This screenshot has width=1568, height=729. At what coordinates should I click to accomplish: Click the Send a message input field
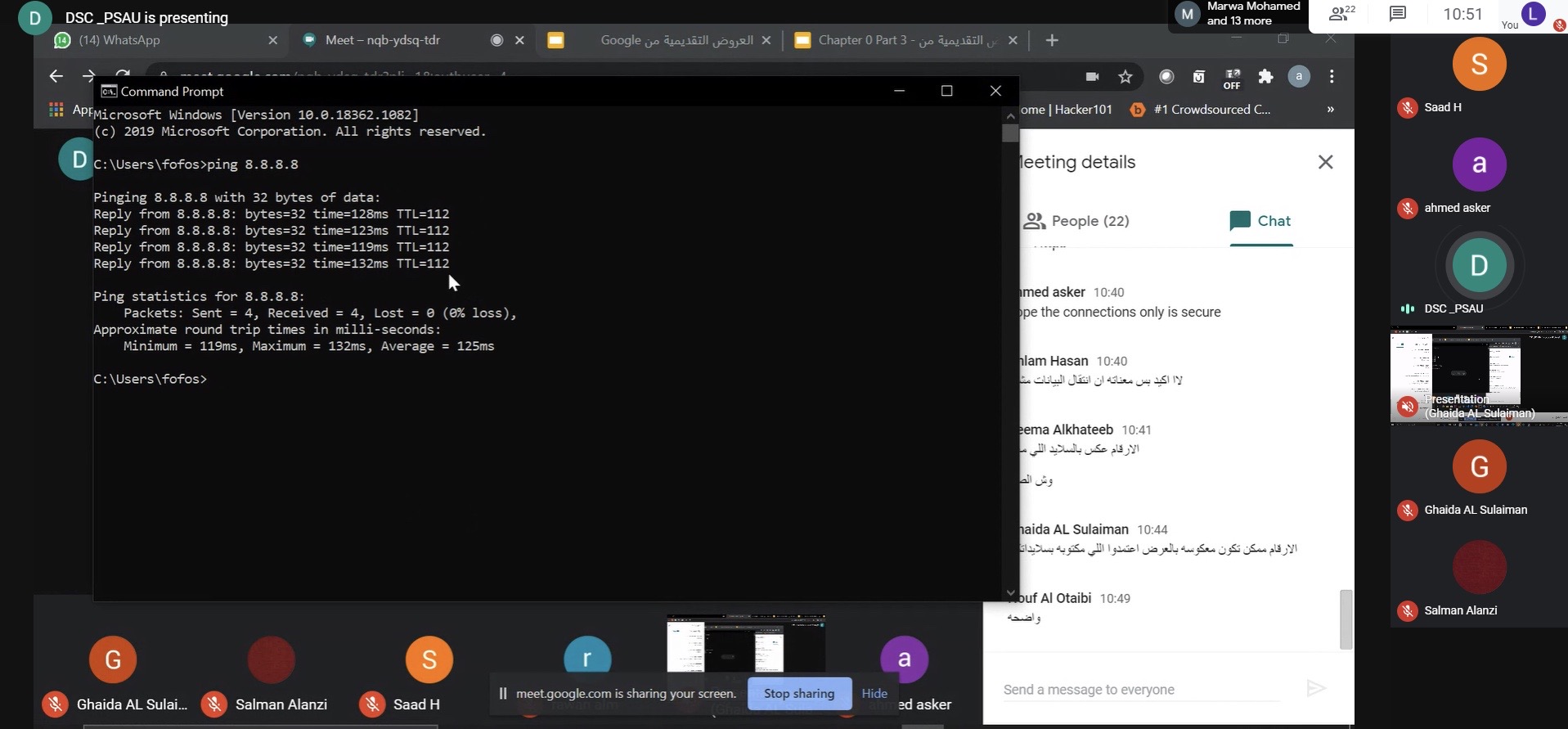[1141, 690]
